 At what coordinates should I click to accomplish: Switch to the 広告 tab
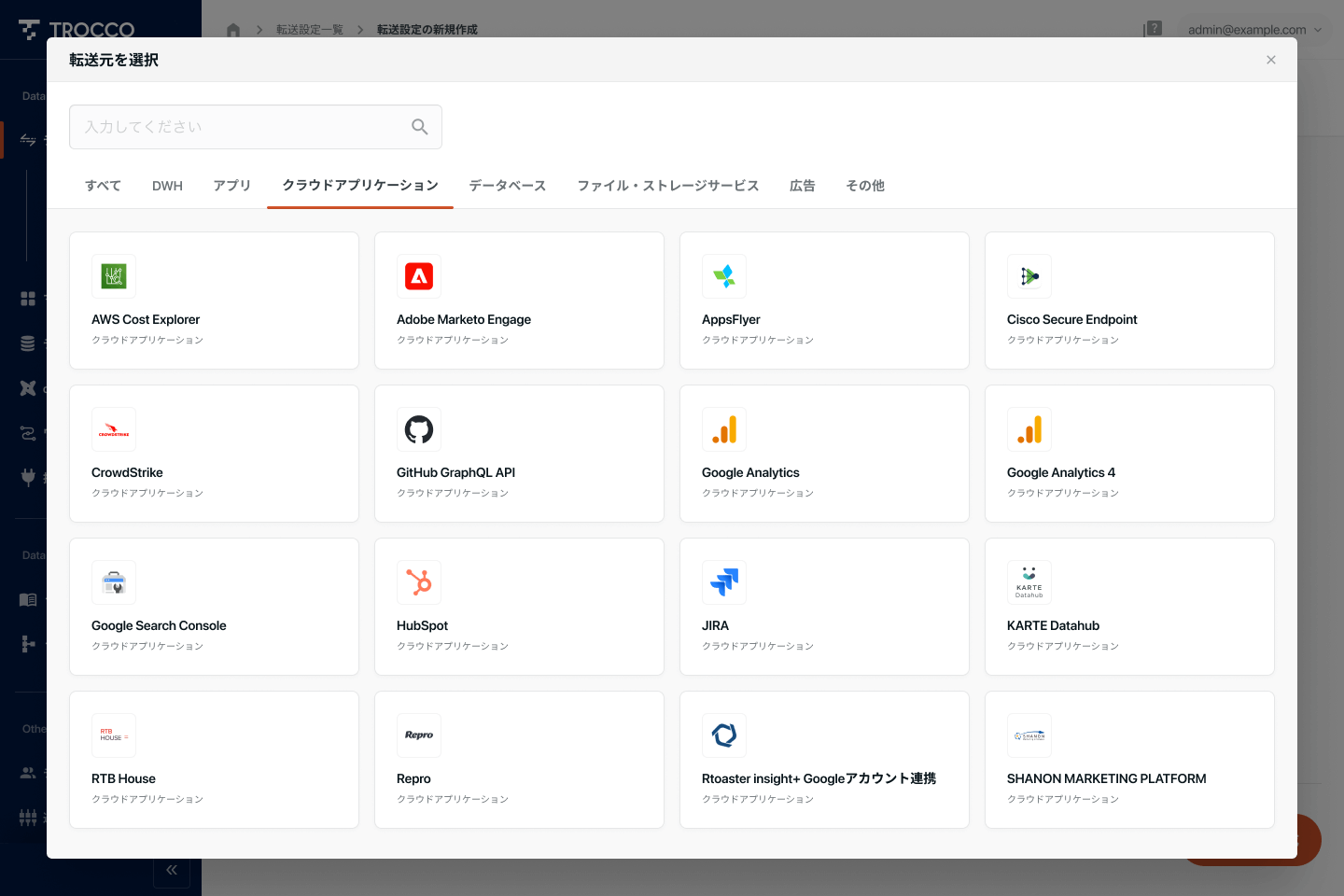tap(802, 186)
